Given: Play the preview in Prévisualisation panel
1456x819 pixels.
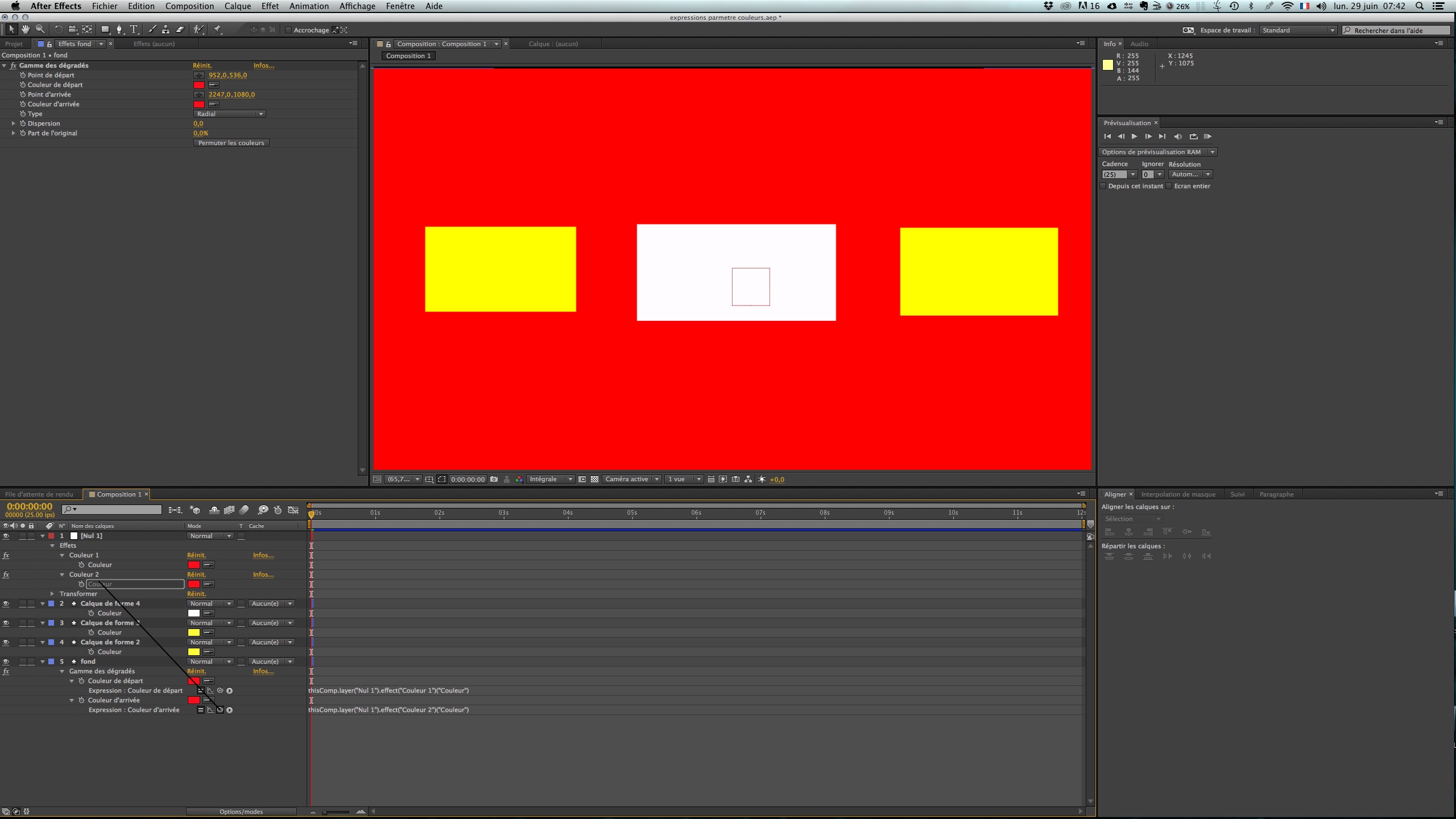Looking at the screenshot, I should (x=1134, y=136).
